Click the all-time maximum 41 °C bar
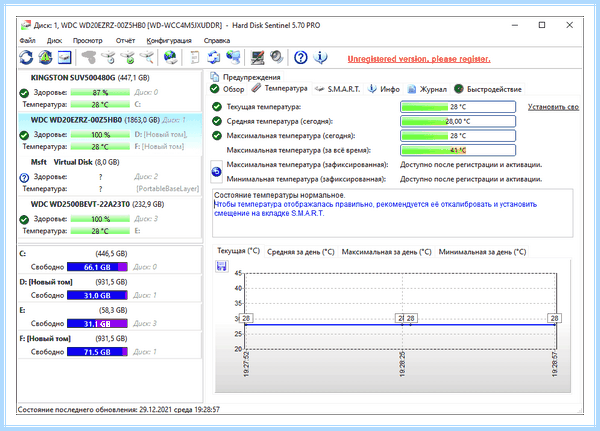 click(x=458, y=150)
